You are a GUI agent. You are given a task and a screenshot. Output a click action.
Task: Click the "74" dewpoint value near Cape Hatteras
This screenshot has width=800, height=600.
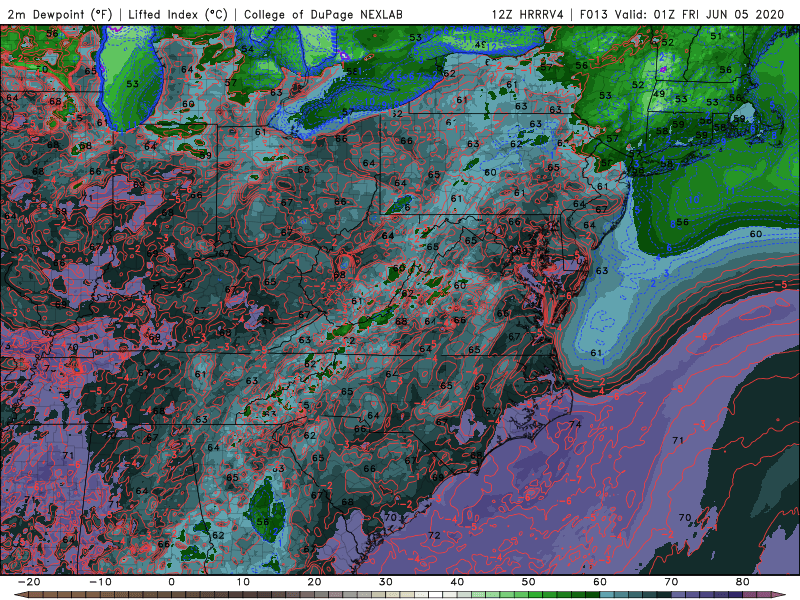click(x=576, y=424)
